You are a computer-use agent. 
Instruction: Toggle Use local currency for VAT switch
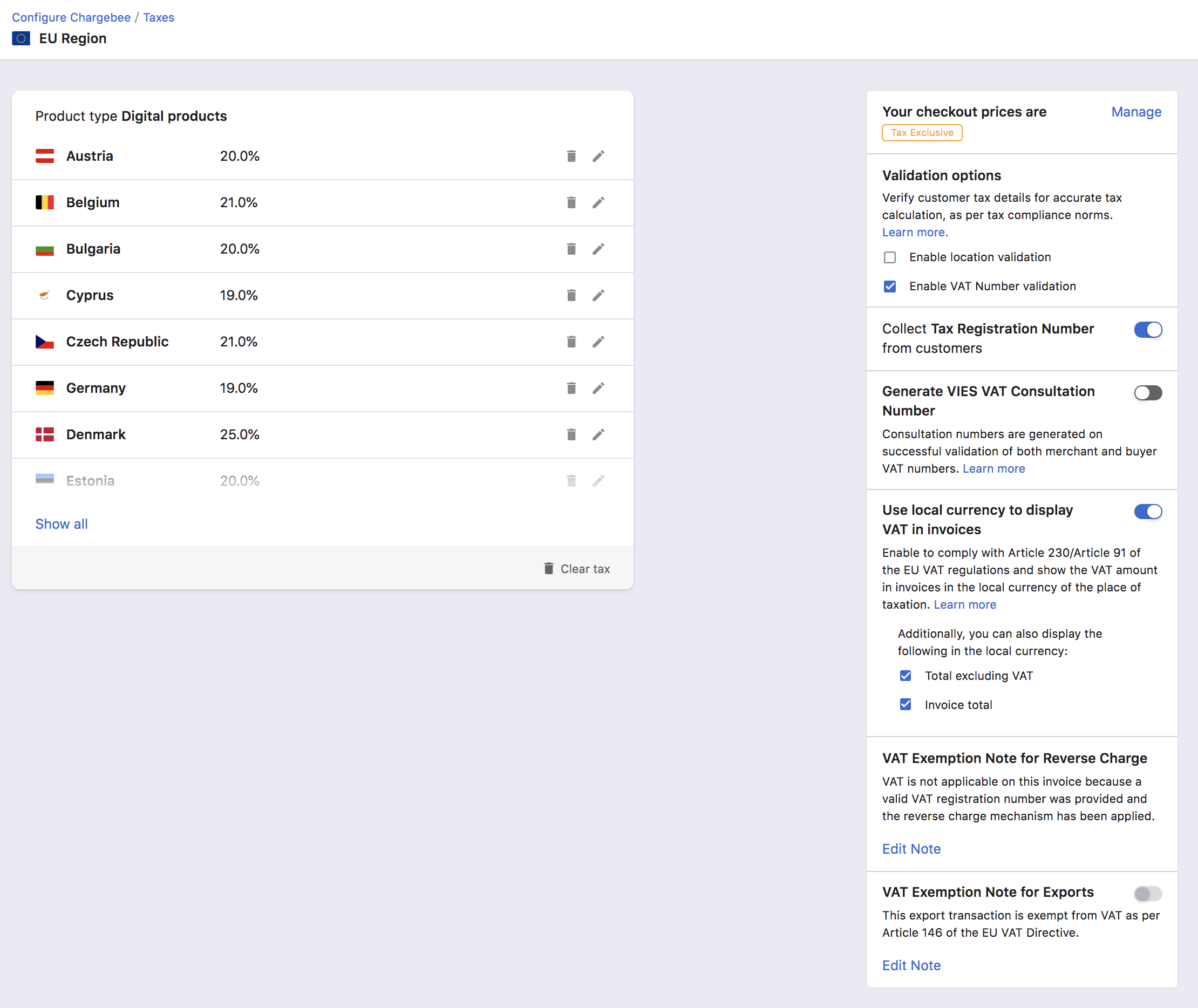pyautogui.click(x=1148, y=512)
